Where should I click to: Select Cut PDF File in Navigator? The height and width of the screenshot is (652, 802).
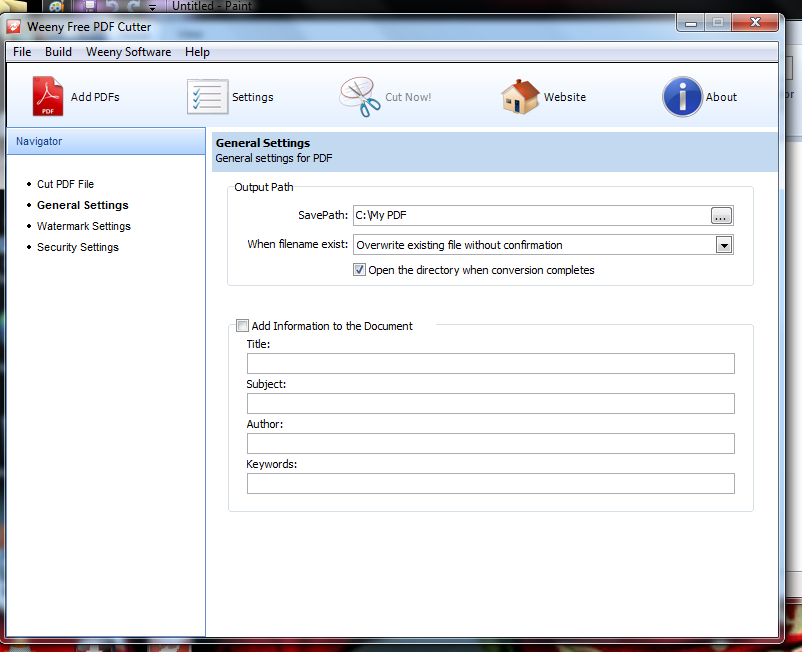pyautogui.click(x=65, y=184)
